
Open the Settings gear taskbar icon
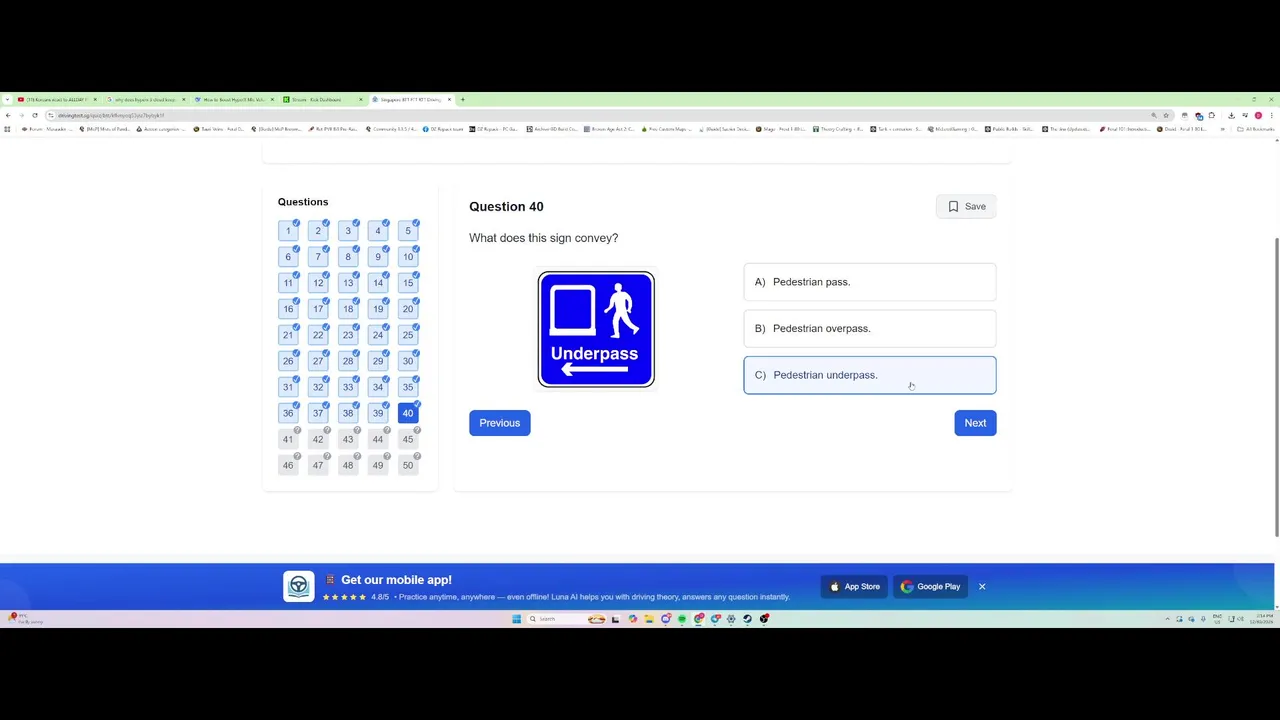(x=731, y=619)
